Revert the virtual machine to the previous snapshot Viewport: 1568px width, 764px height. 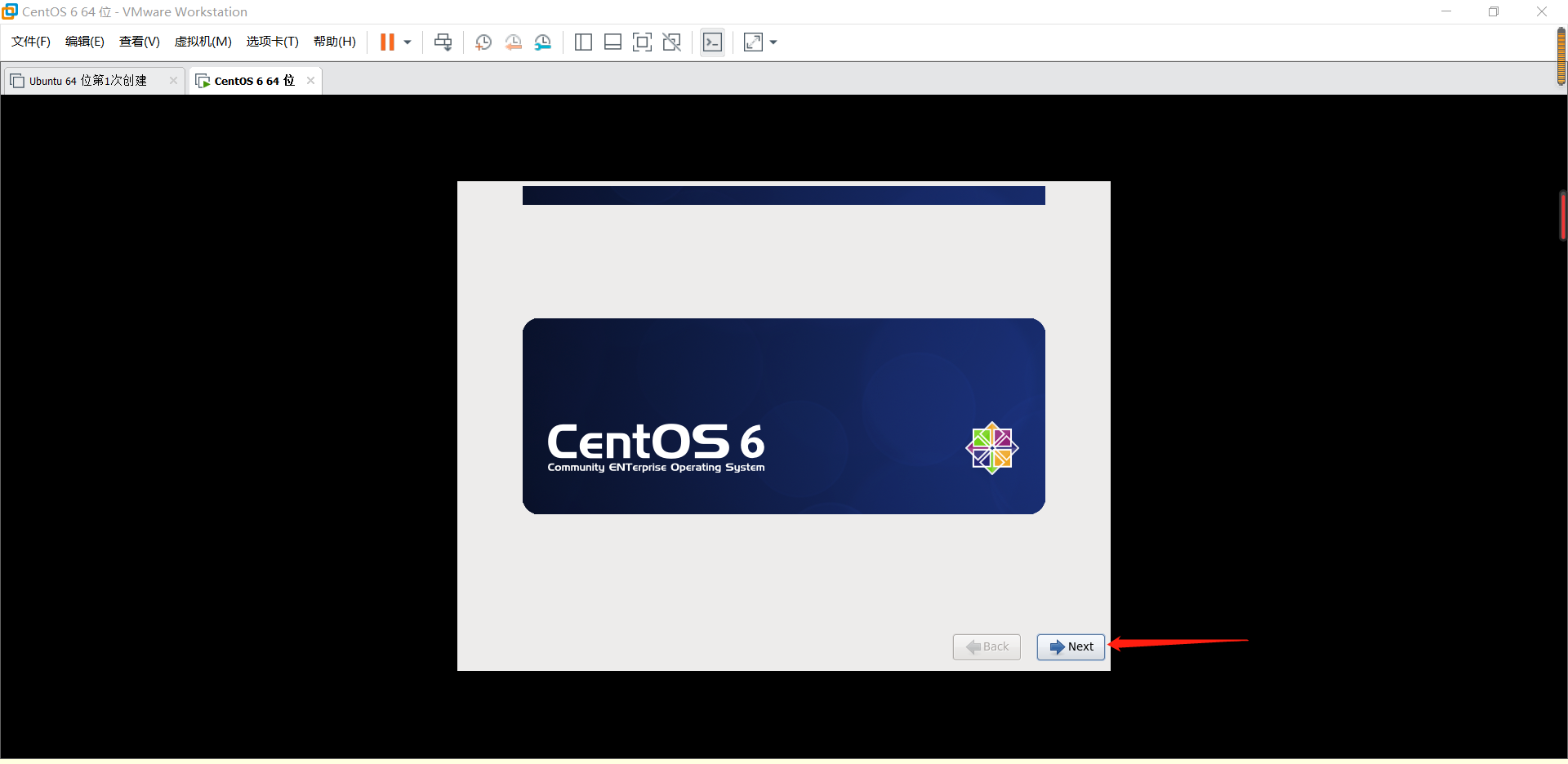point(513,42)
